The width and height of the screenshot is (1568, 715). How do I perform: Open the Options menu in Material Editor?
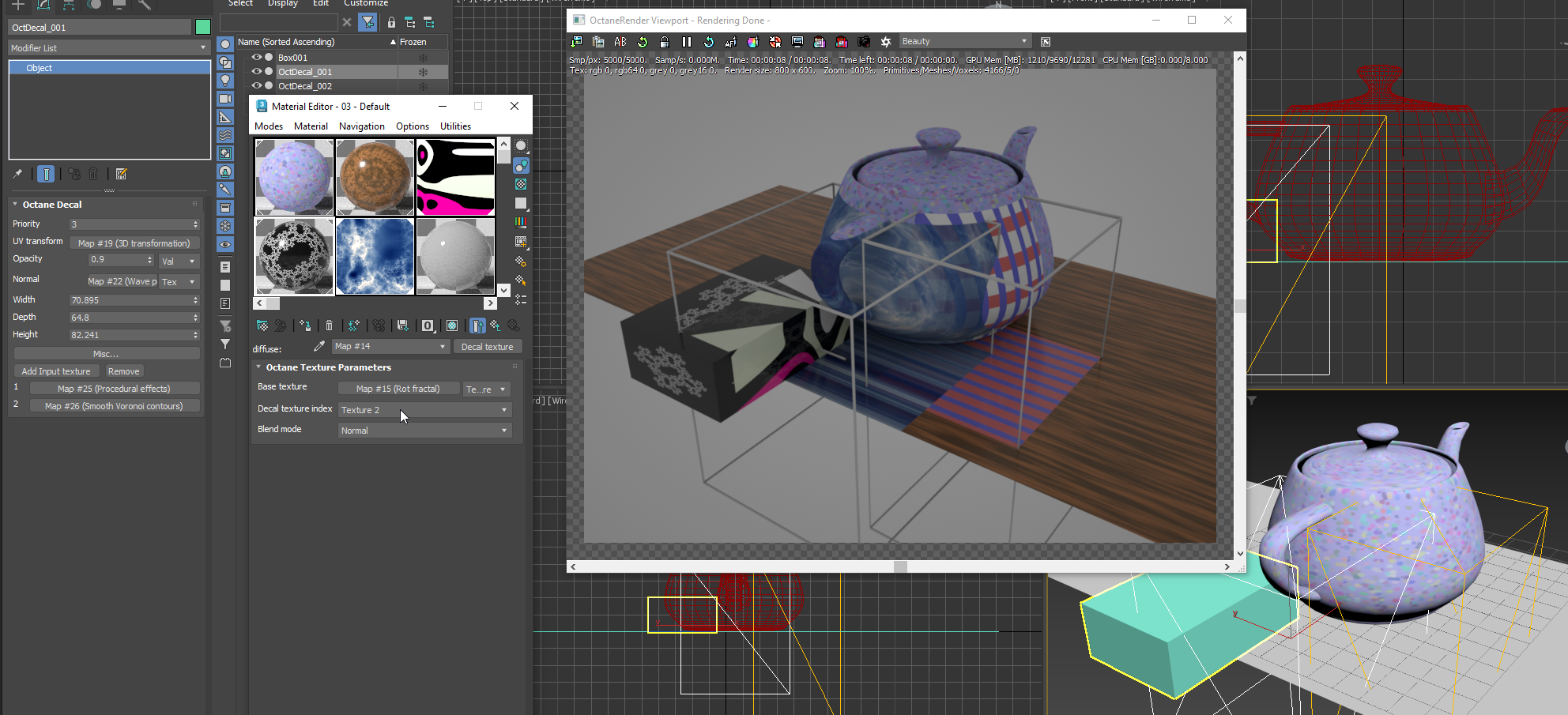tap(413, 126)
